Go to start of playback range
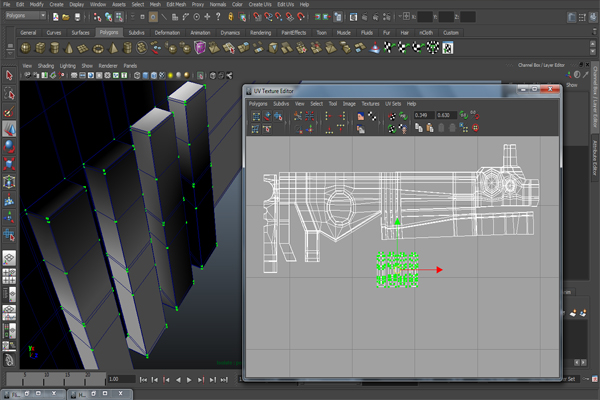The image size is (600, 400). [143, 380]
